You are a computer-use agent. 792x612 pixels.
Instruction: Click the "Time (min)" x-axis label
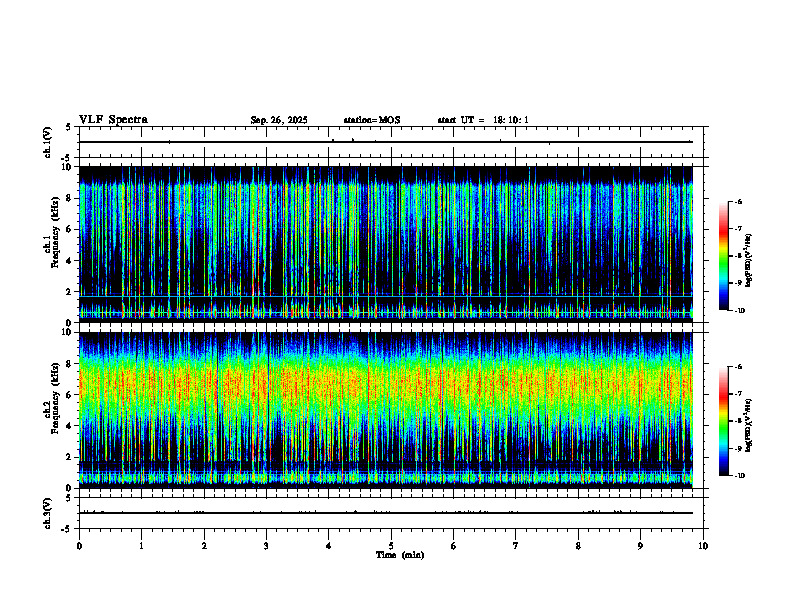pyautogui.click(x=400, y=555)
